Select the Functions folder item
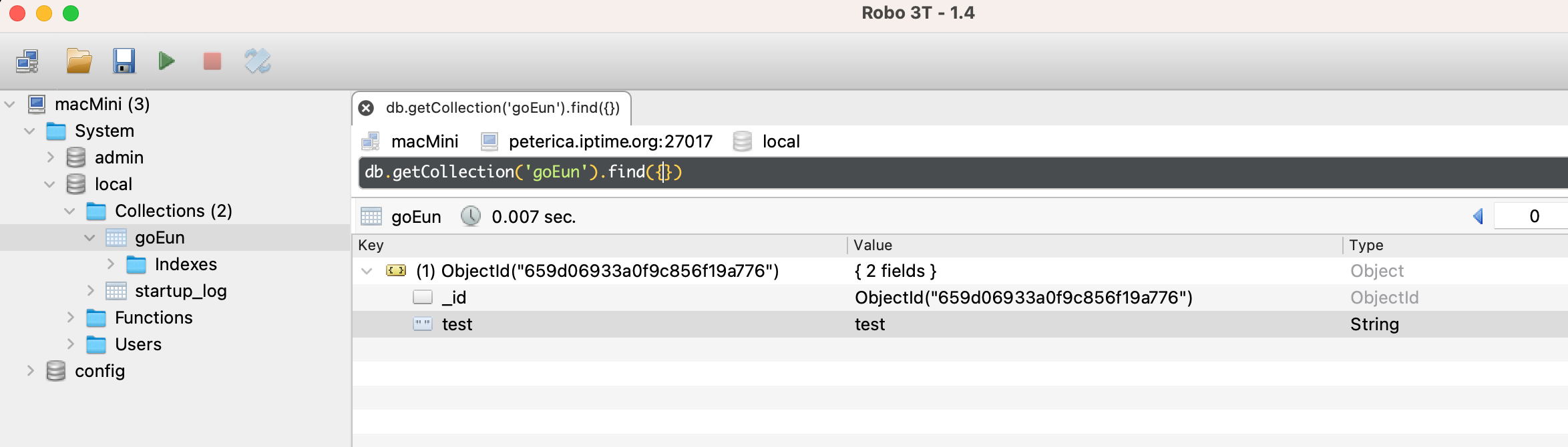The height and width of the screenshot is (447, 1568). [154, 318]
